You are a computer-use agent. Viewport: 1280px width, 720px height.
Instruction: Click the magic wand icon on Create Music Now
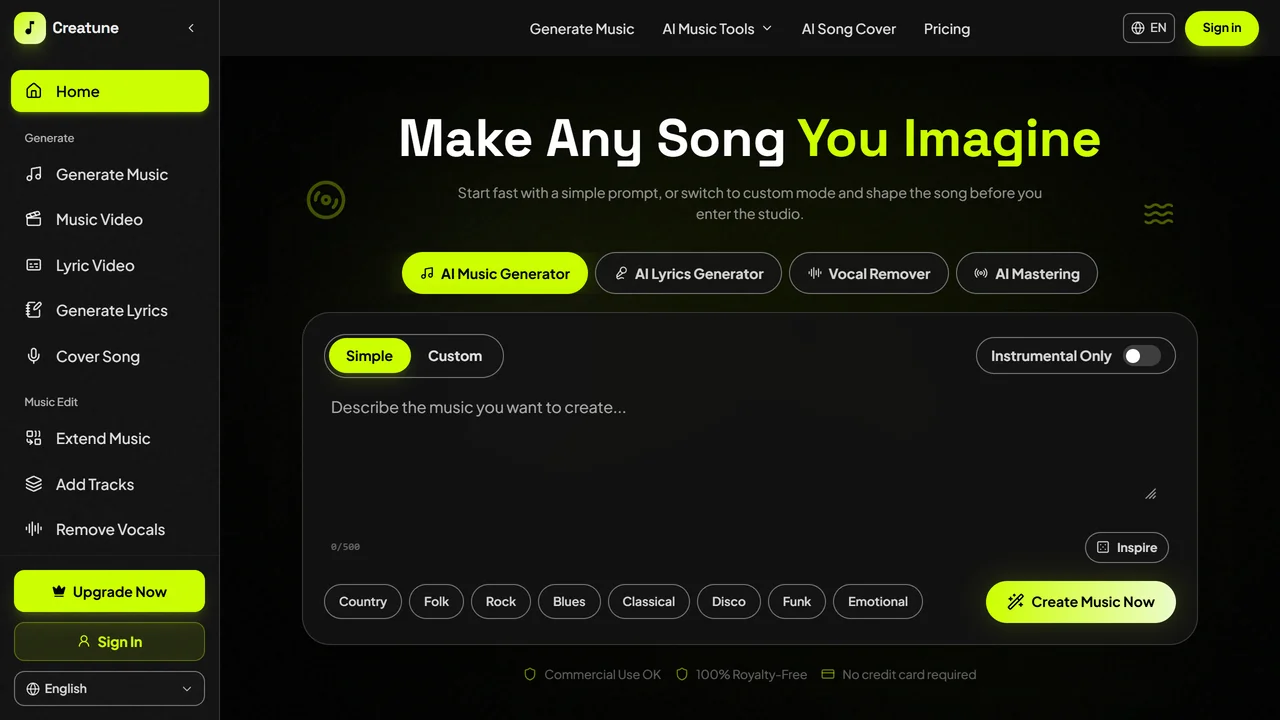point(1016,602)
